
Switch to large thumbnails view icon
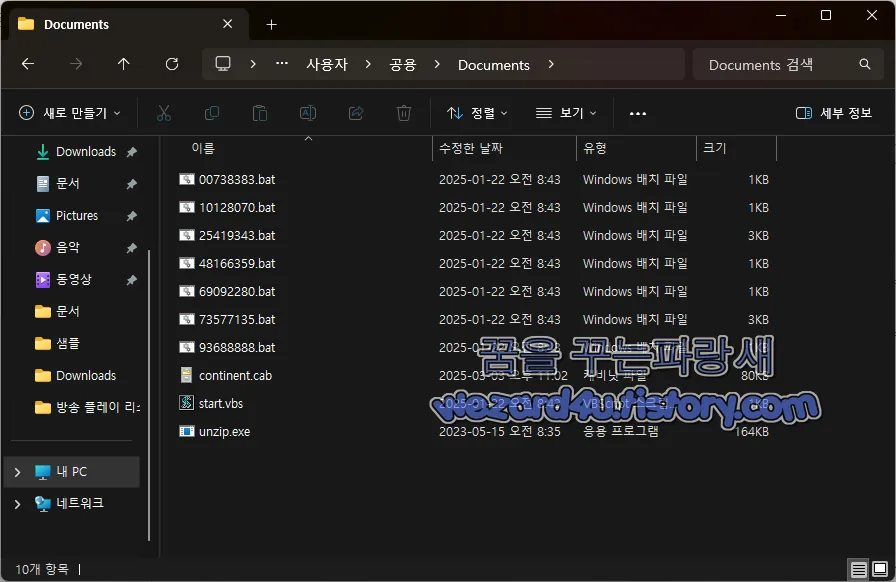pyautogui.click(x=880, y=569)
